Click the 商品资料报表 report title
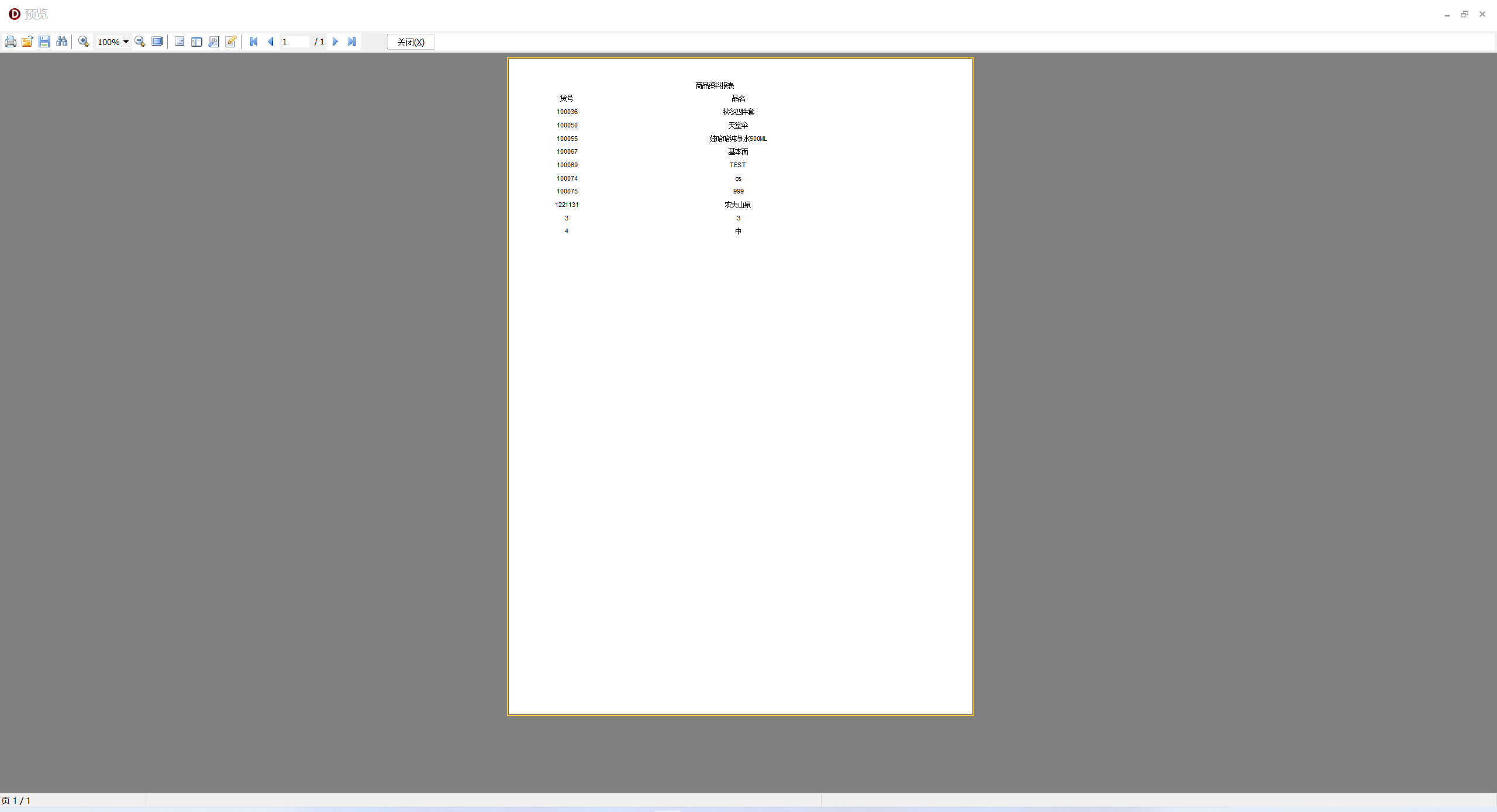Viewport: 1497px width, 812px height. pos(715,85)
